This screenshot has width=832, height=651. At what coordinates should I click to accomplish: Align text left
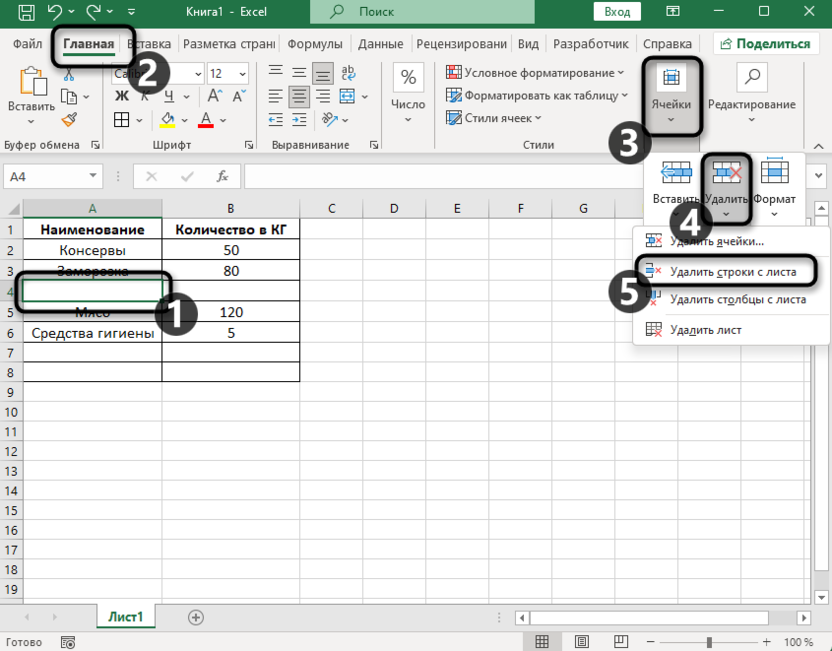[x=275, y=97]
